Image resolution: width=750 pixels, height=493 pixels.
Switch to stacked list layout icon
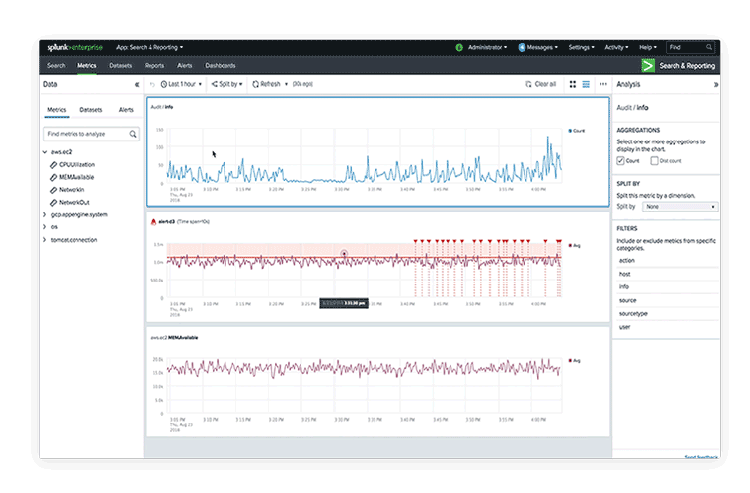(x=586, y=85)
